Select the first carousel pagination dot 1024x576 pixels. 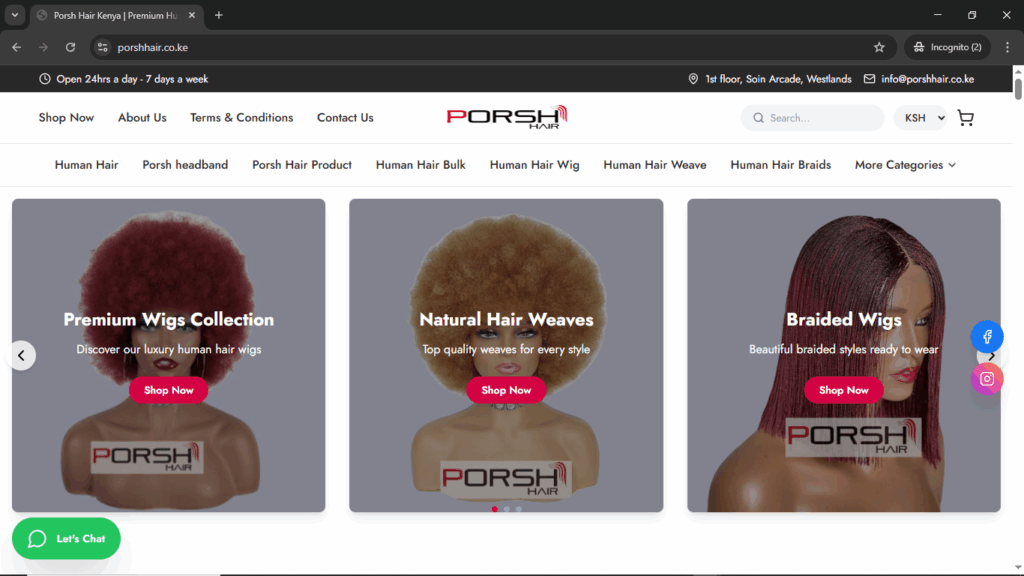(494, 509)
